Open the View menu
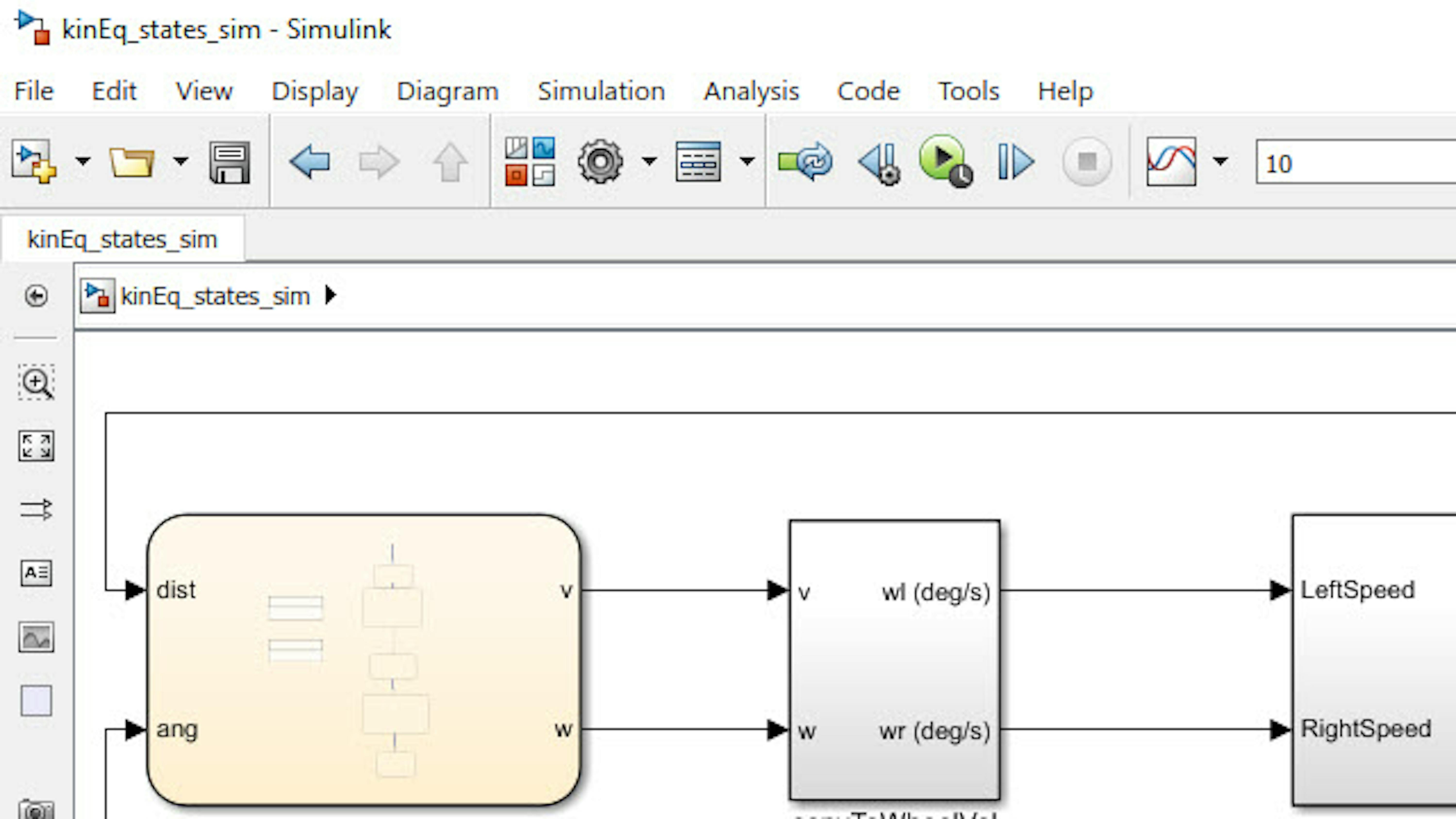Viewport: 1456px width, 819px height. coord(204,91)
